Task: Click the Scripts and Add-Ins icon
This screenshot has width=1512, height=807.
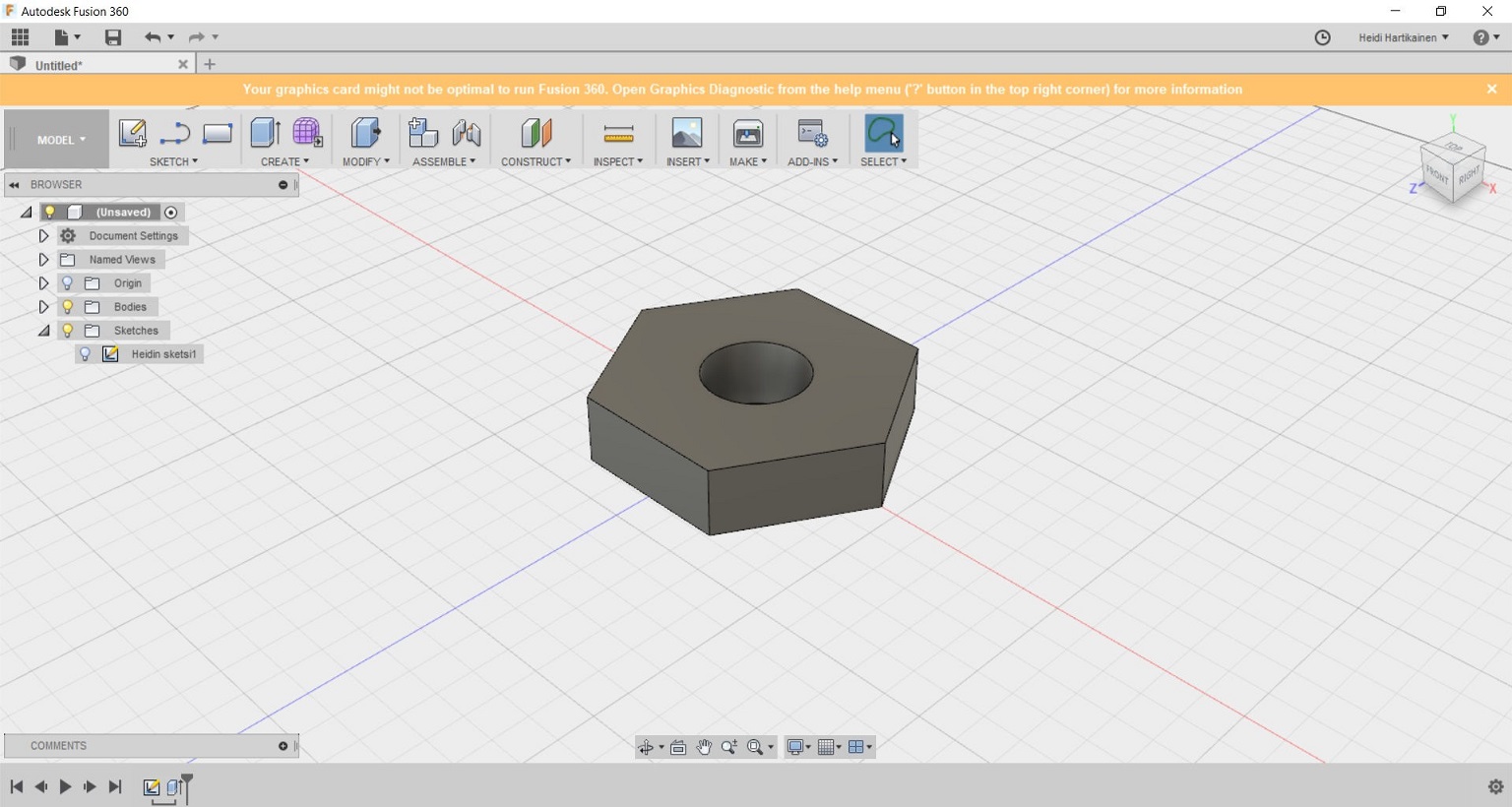Action: pos(813,133)
